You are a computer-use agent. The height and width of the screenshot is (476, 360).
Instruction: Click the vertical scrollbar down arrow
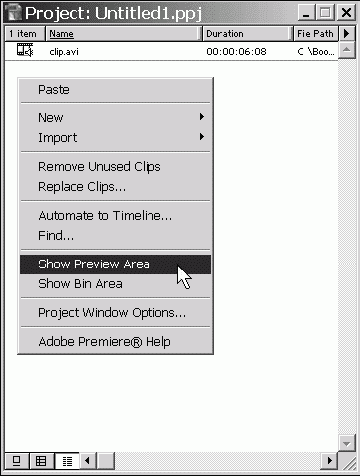click(x=347, y=443)
